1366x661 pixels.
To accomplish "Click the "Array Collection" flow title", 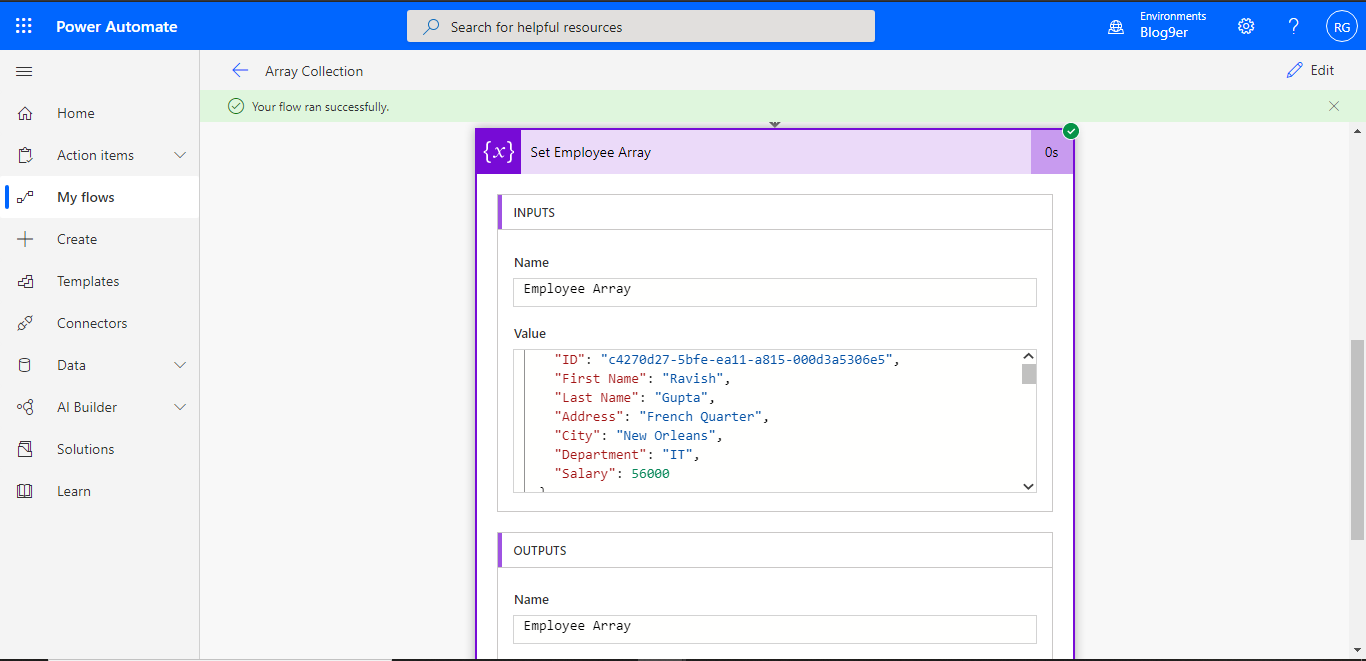I will pyautogui.click(x=314, y=71).
